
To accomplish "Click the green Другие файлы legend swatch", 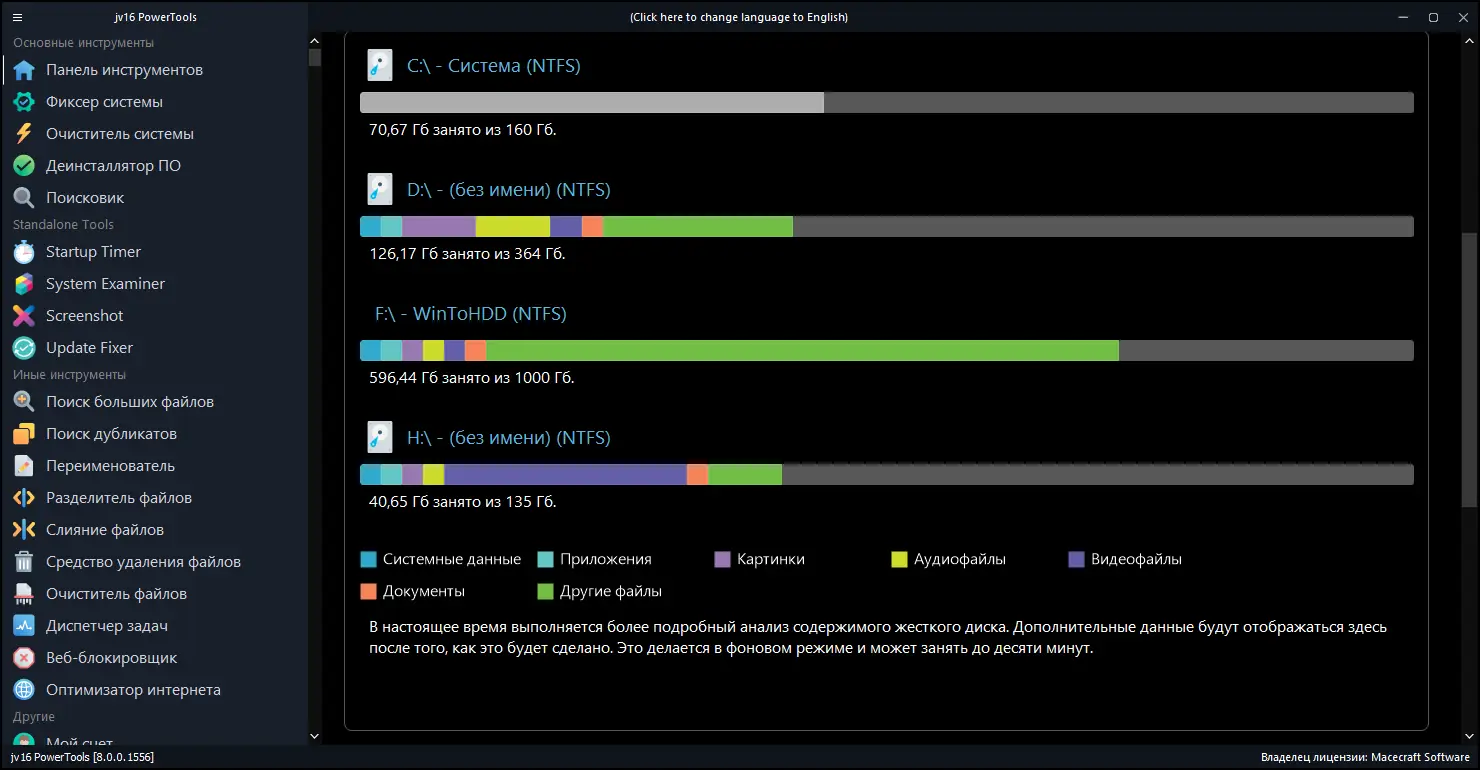I will pyautogui.click(x=545, y=592).
